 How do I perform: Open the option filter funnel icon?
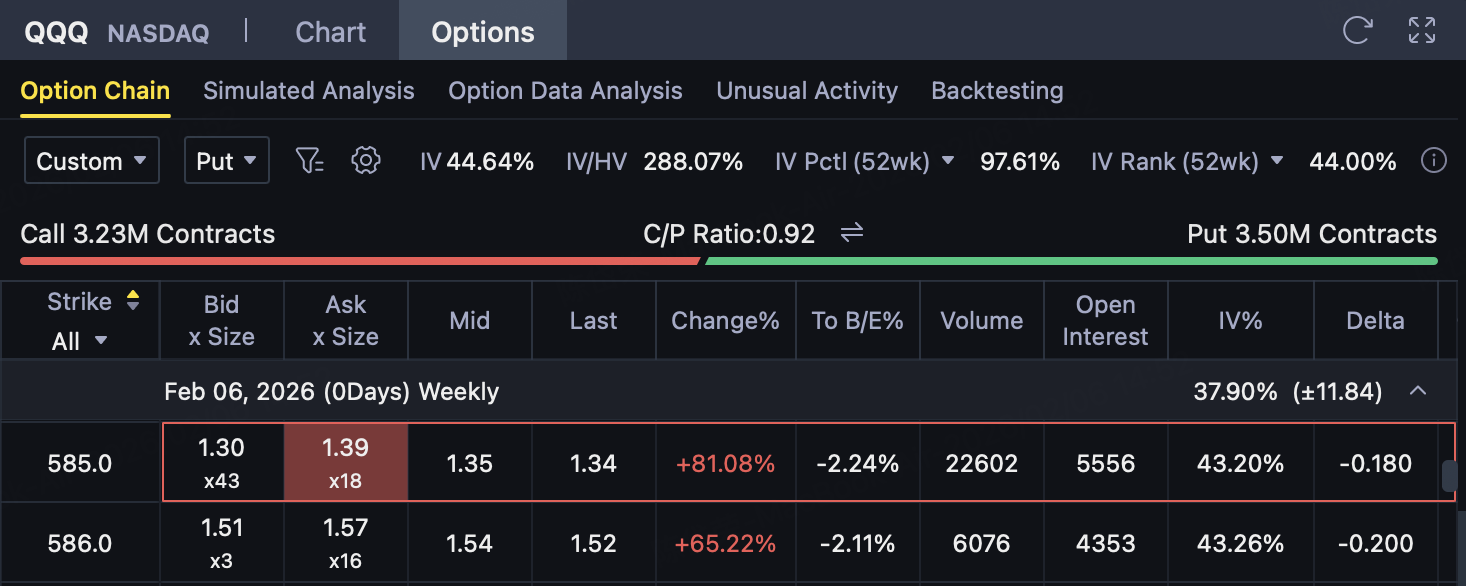(310, 161)
